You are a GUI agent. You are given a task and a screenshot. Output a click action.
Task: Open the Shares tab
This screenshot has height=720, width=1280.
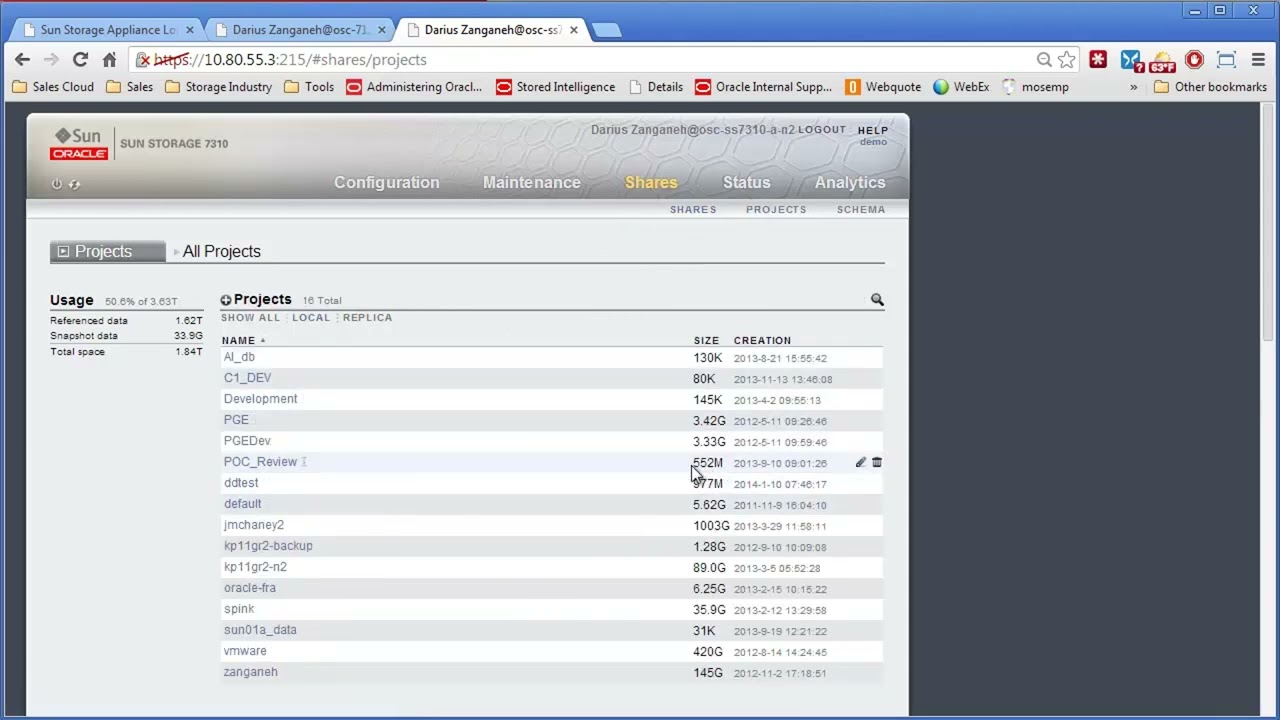pyautogui.click(x=651, y=182)
